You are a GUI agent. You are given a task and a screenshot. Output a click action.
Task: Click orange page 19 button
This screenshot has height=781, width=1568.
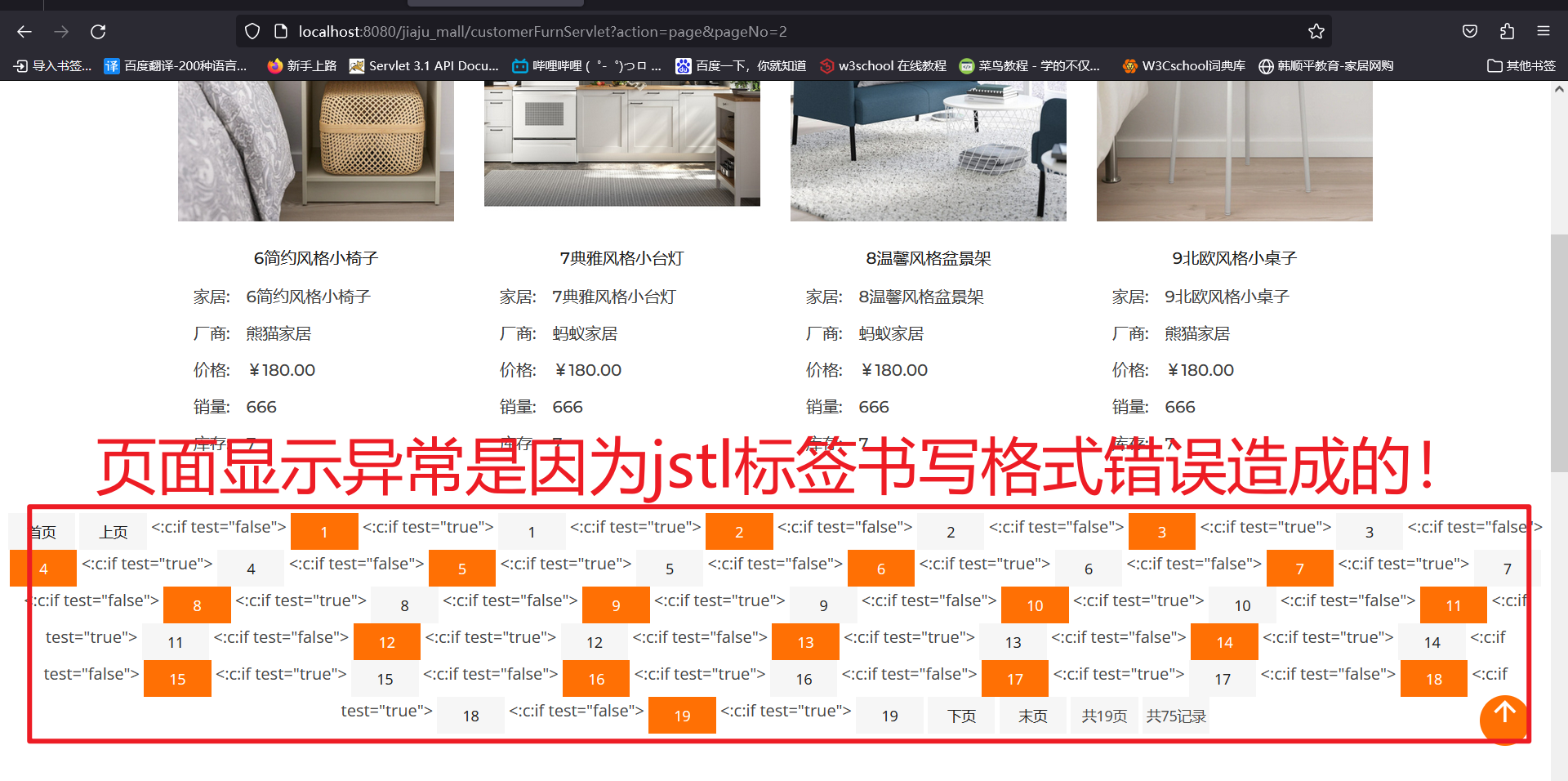click(x=682, y=716)
